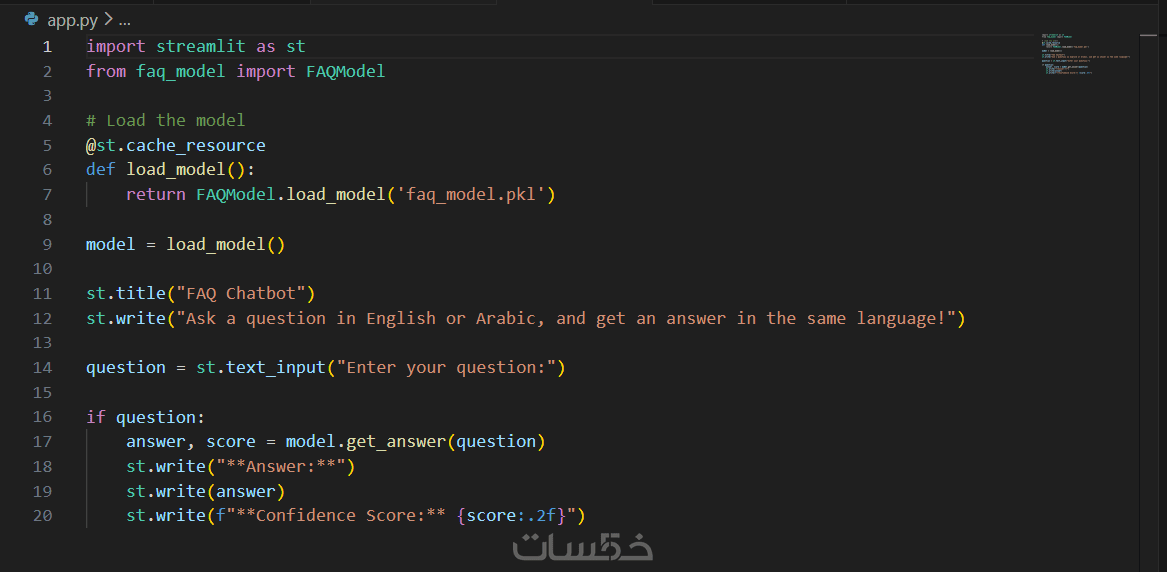Place cursor on the FAQModel import name
The height and width of the screenshot is (572, 1167).
[345, 72]
